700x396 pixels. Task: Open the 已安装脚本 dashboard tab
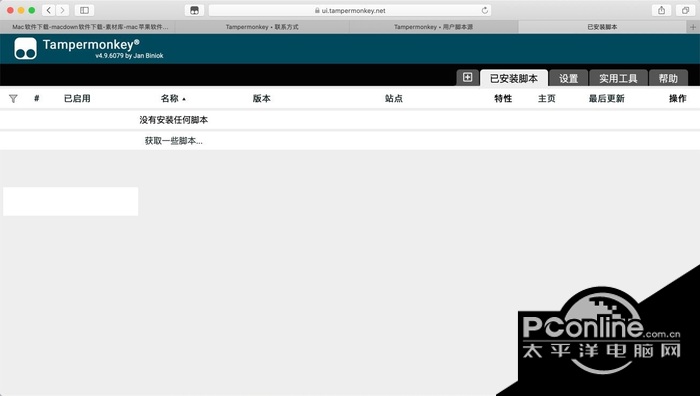pos(514,78)
